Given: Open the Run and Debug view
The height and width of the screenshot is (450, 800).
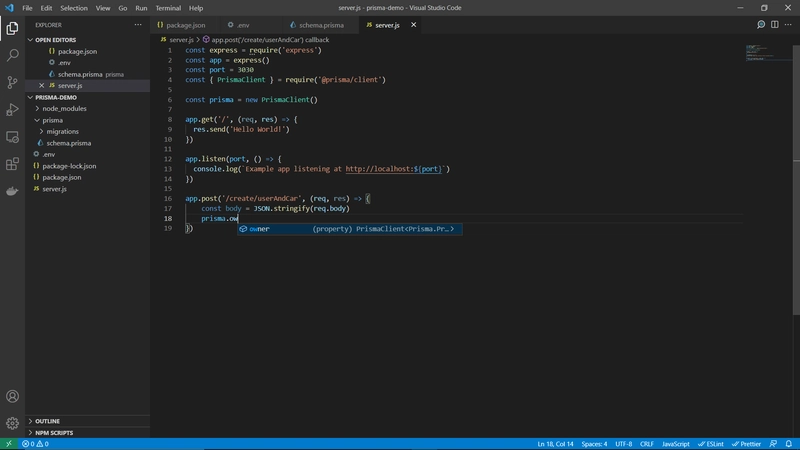Looking at the screenshot, I should (x=12, y=110).
